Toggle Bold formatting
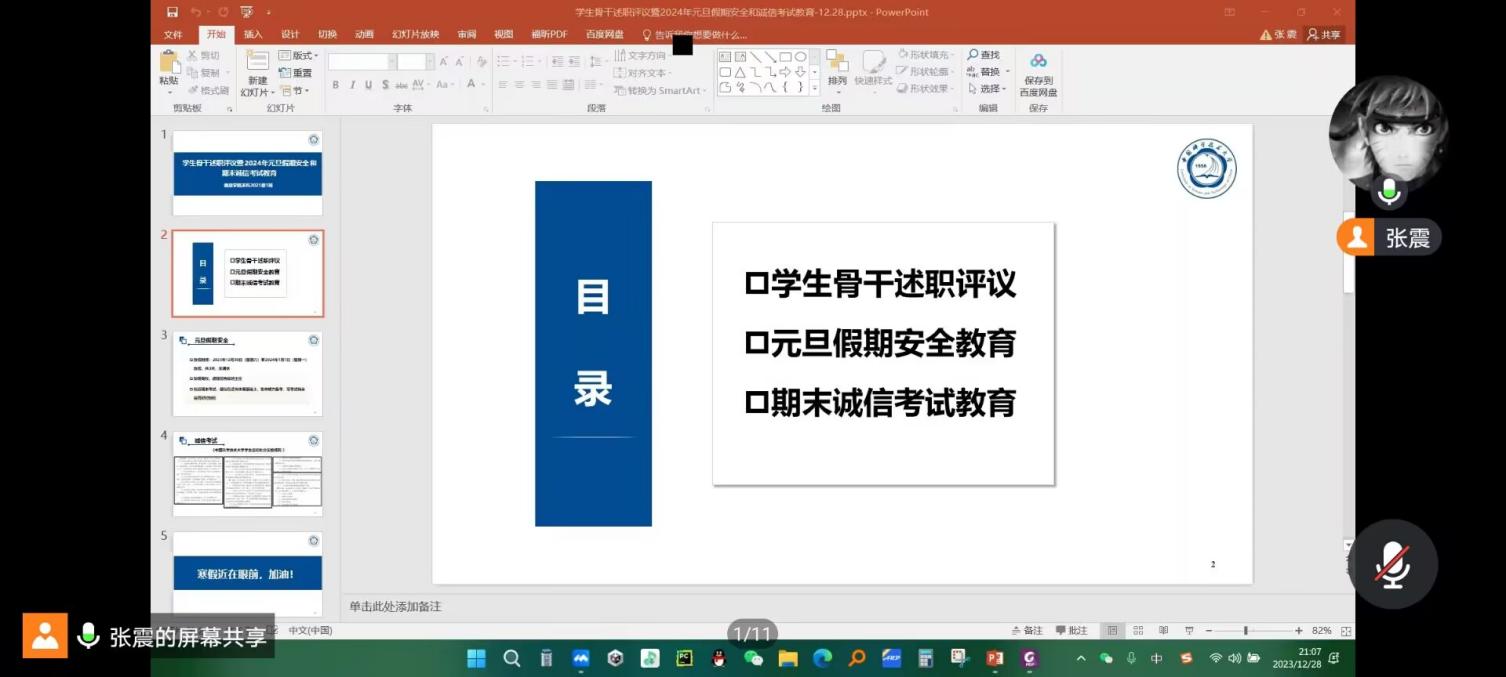The image size is (1506, 677). [336, 85]
